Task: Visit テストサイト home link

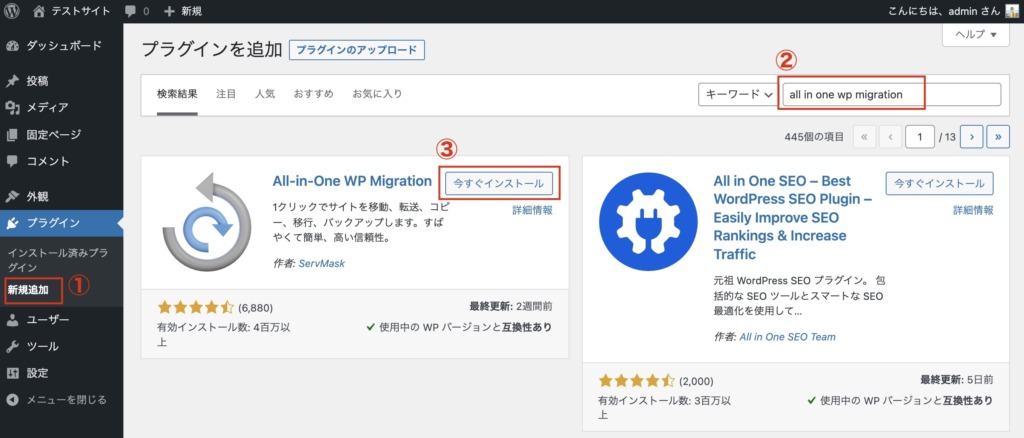Action: [71, 11]
